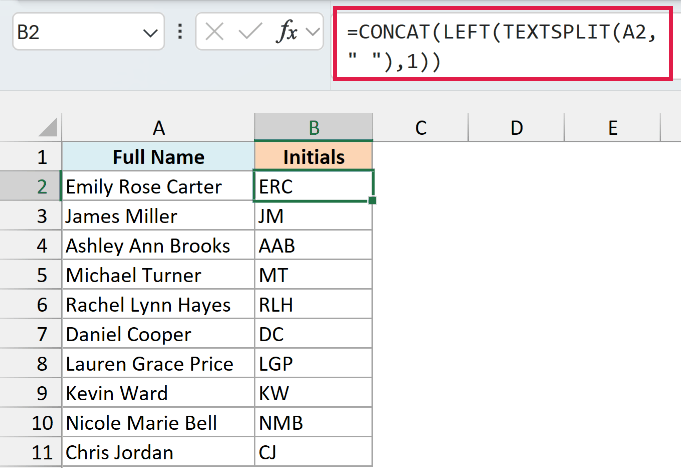Click the cell Kevin Ward
681x468 pixels.
click(158, 393)
